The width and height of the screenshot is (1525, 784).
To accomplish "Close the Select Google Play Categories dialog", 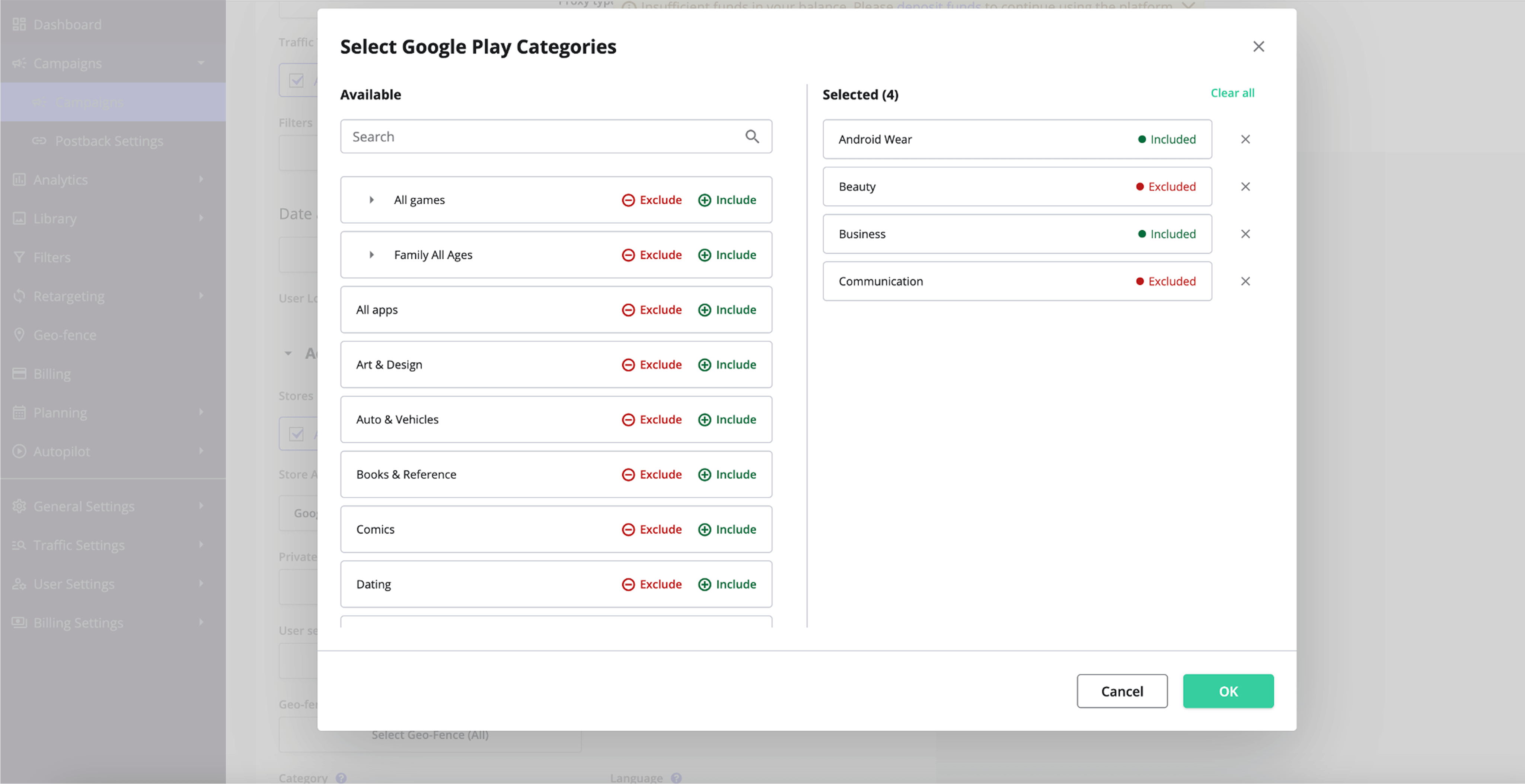I will pos(1258,47).
